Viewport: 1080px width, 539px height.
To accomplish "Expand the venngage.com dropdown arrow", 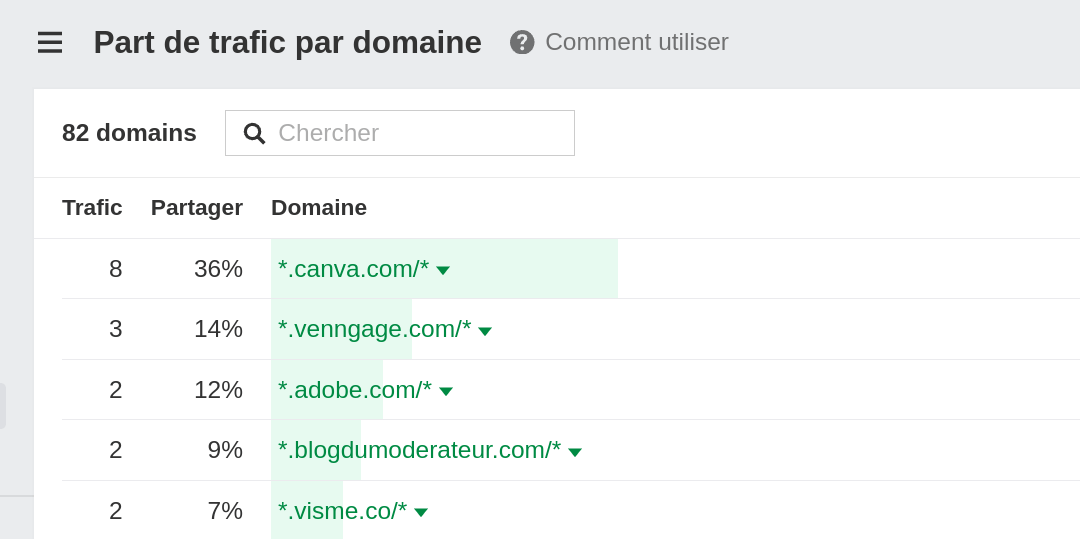I will [485, 331].
